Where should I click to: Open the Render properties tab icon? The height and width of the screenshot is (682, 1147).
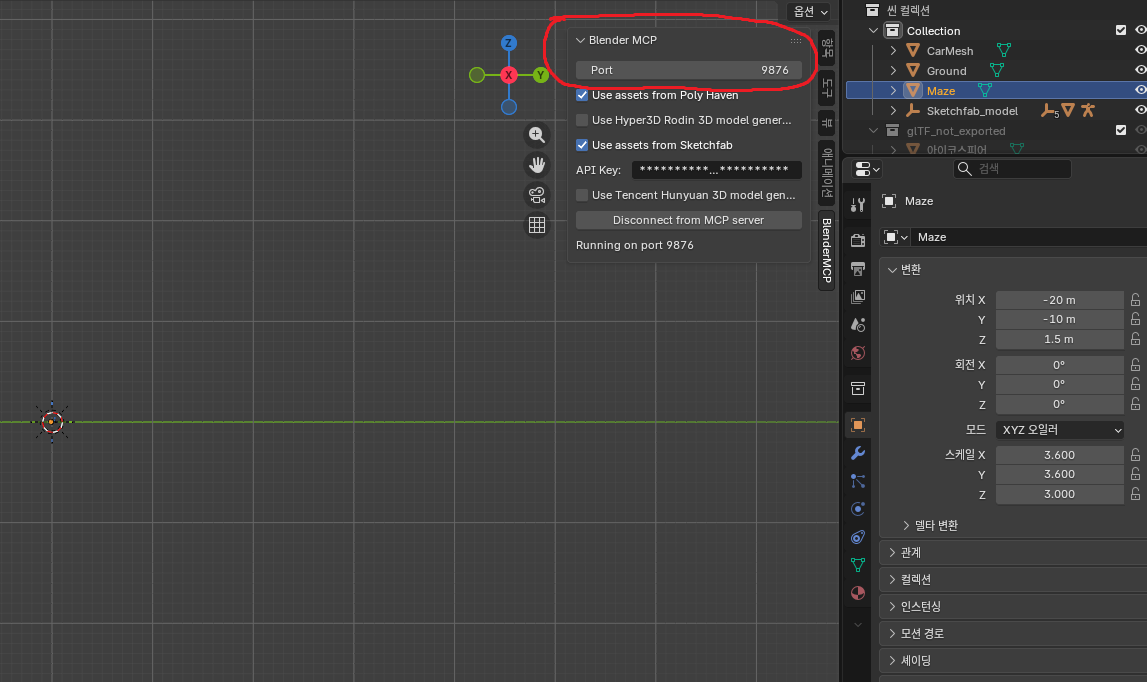click(857, 240)
